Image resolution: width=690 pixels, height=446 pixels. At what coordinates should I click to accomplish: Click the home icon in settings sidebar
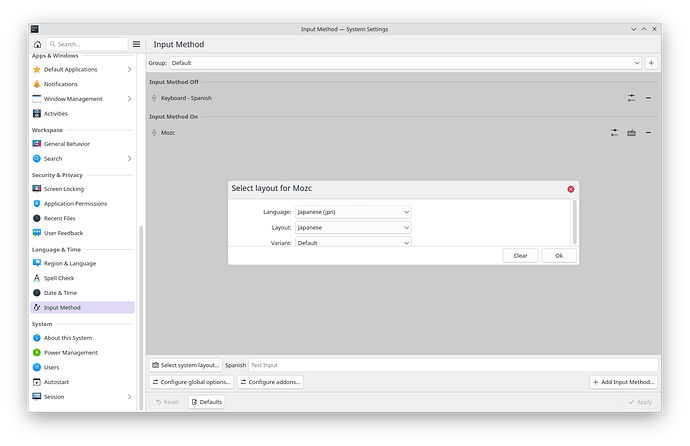37,44
